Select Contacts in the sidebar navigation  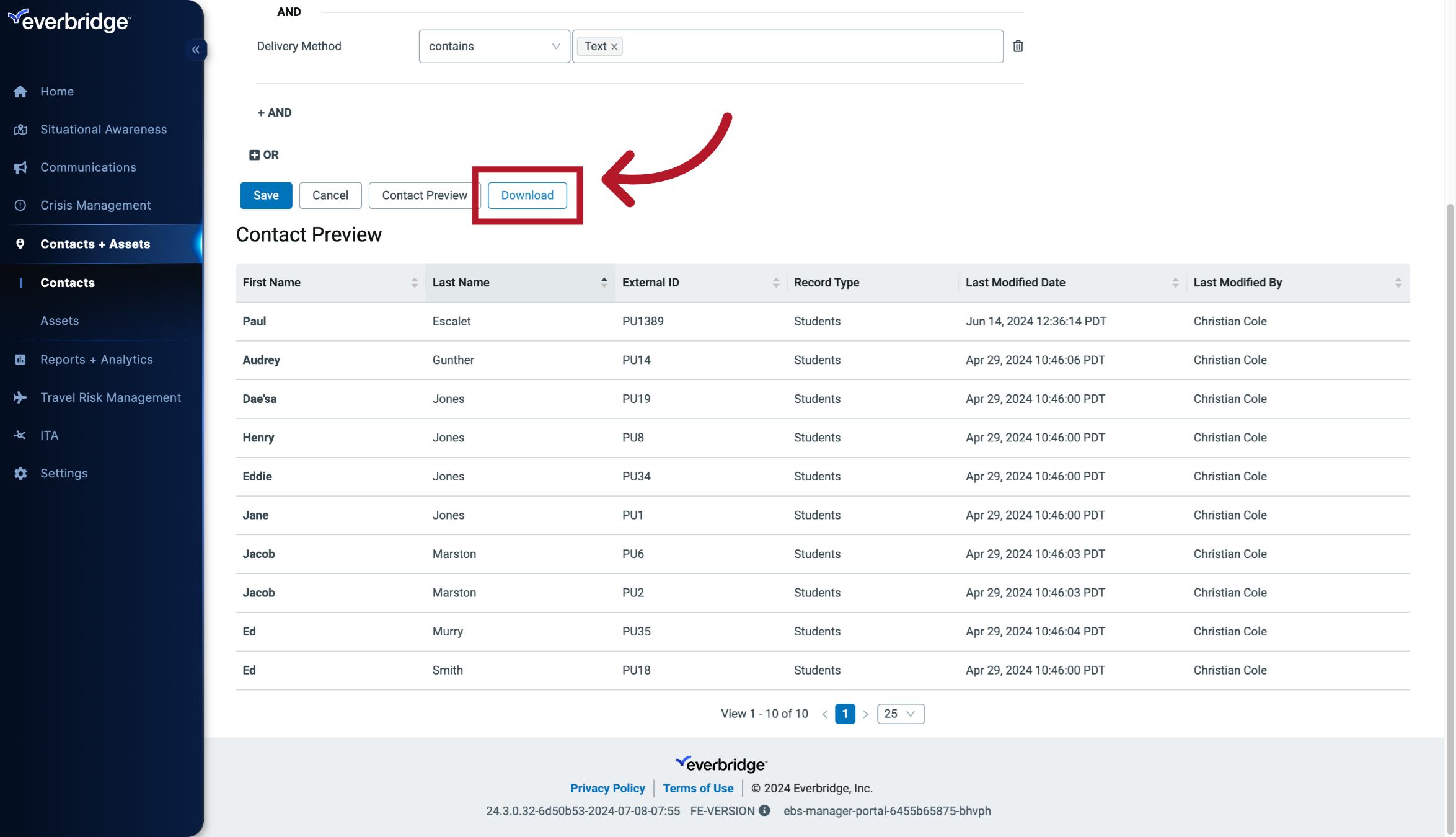[x=68, y=283]
